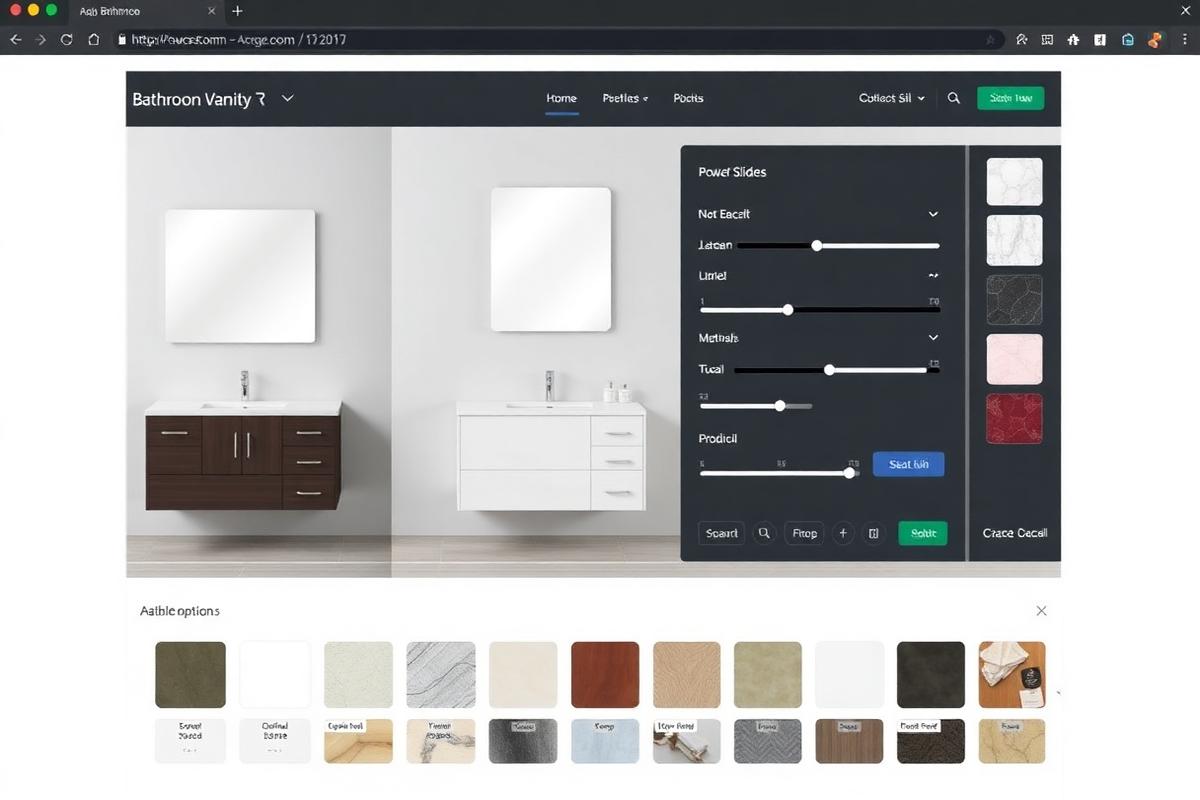Close the Aatble options panel
The width and height of the screenshot is (1200, 800).
pos(1041,610)
